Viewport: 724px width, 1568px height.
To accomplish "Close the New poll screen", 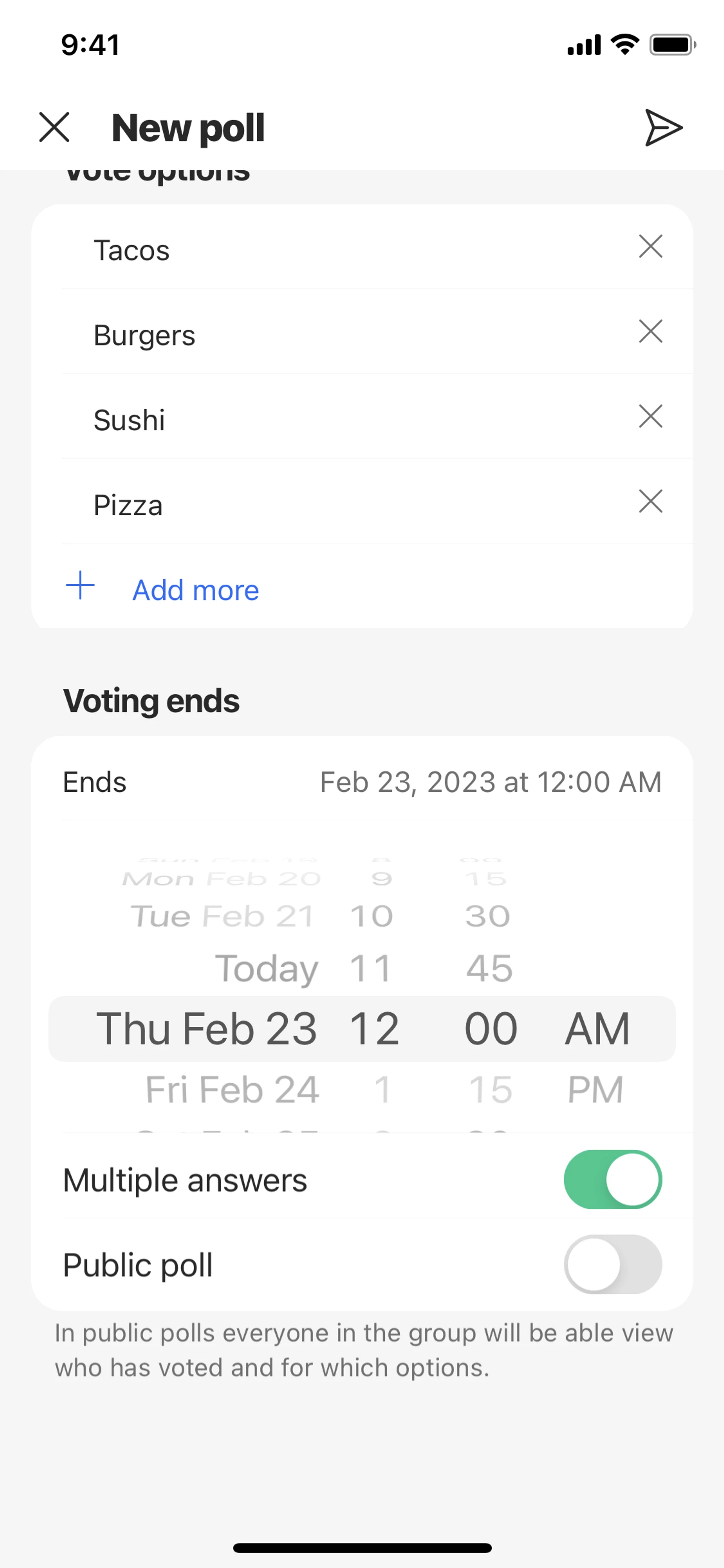I will pos(54,127).
